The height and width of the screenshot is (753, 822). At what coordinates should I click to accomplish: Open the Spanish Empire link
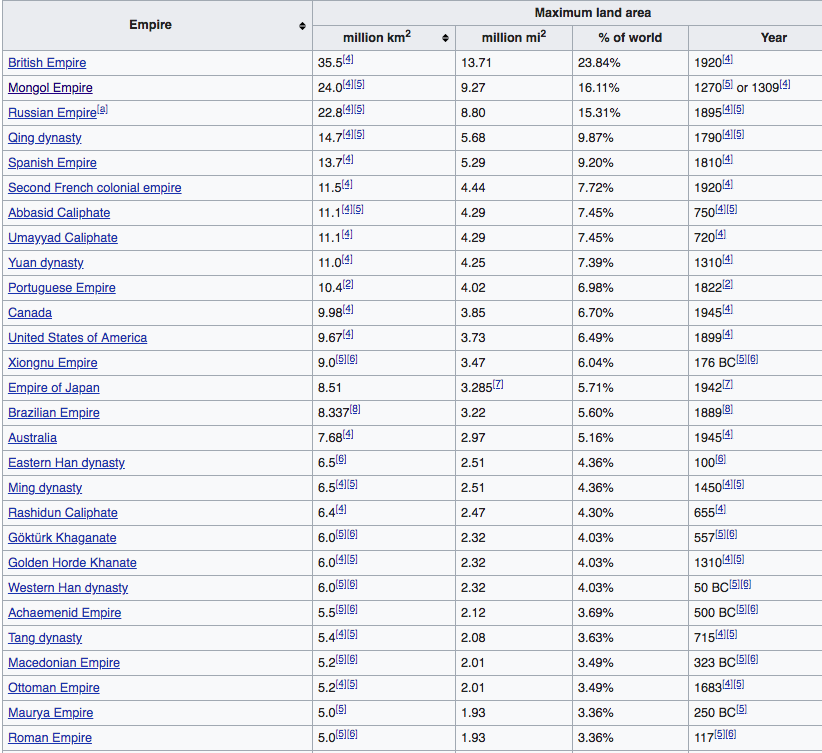[52, 163]
